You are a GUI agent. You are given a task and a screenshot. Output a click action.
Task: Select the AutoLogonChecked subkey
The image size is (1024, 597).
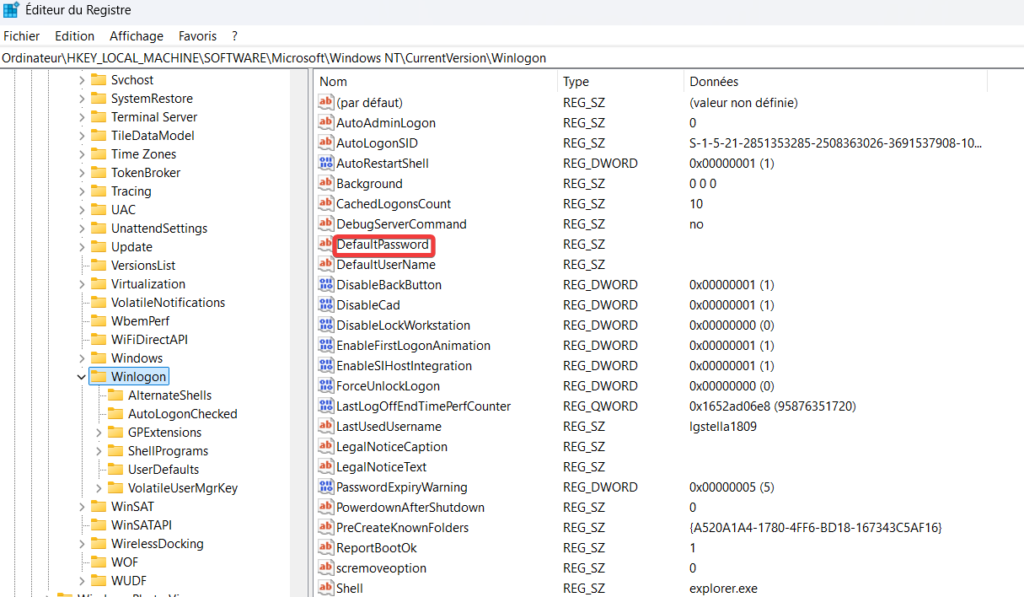182,413
